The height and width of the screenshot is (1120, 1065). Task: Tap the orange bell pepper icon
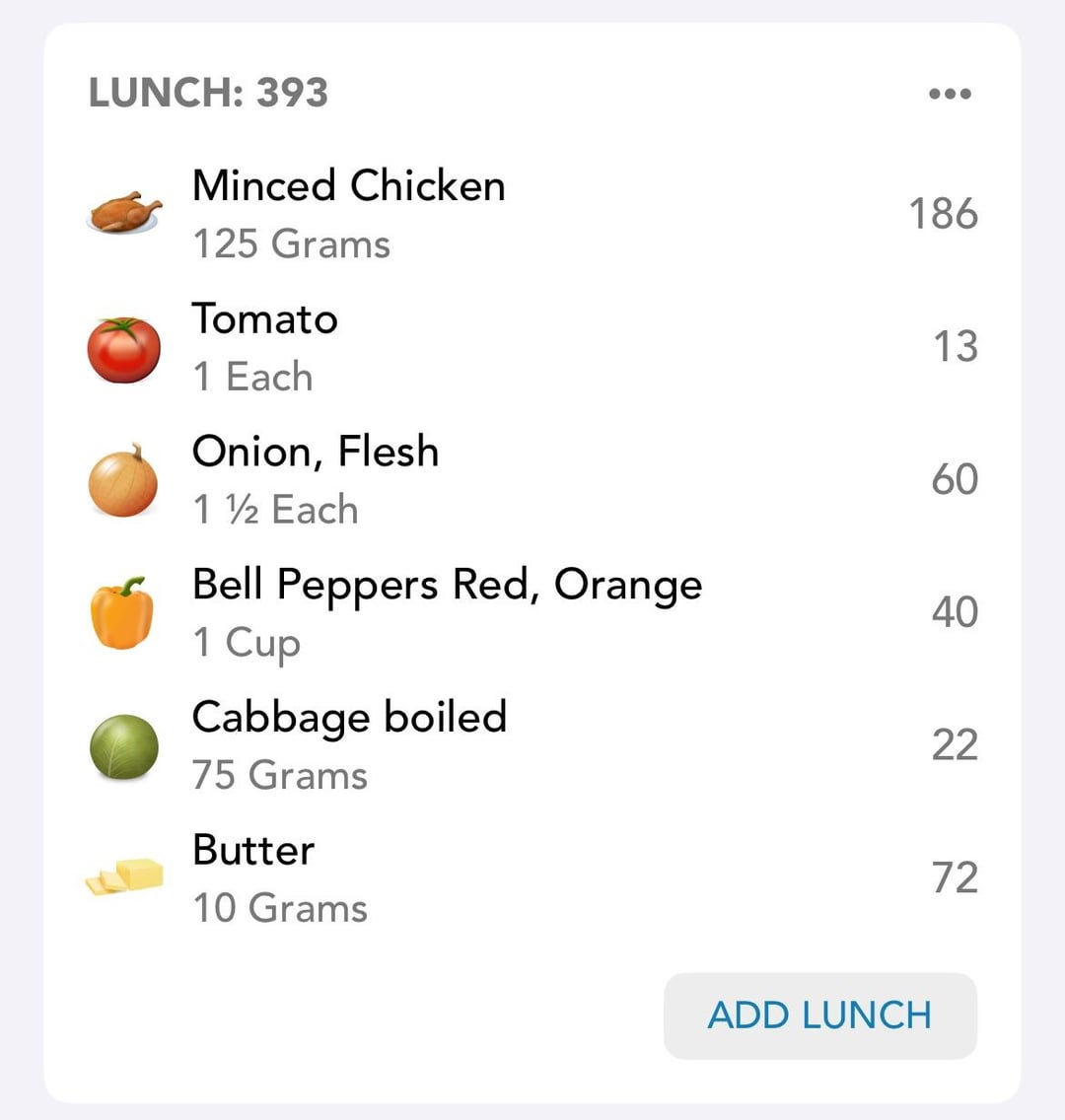pos(122,613)
